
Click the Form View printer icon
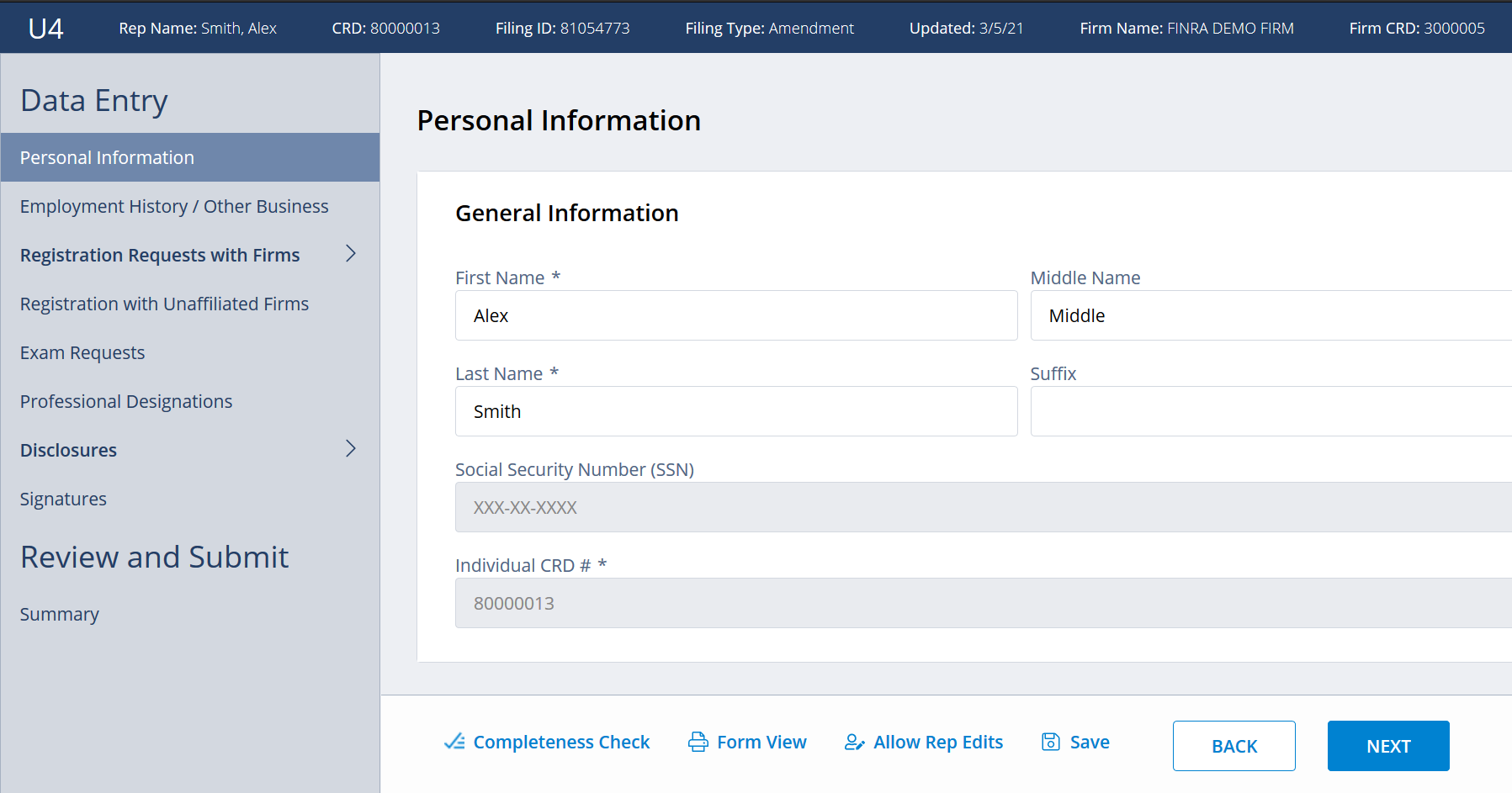click(x=698, y=742)
